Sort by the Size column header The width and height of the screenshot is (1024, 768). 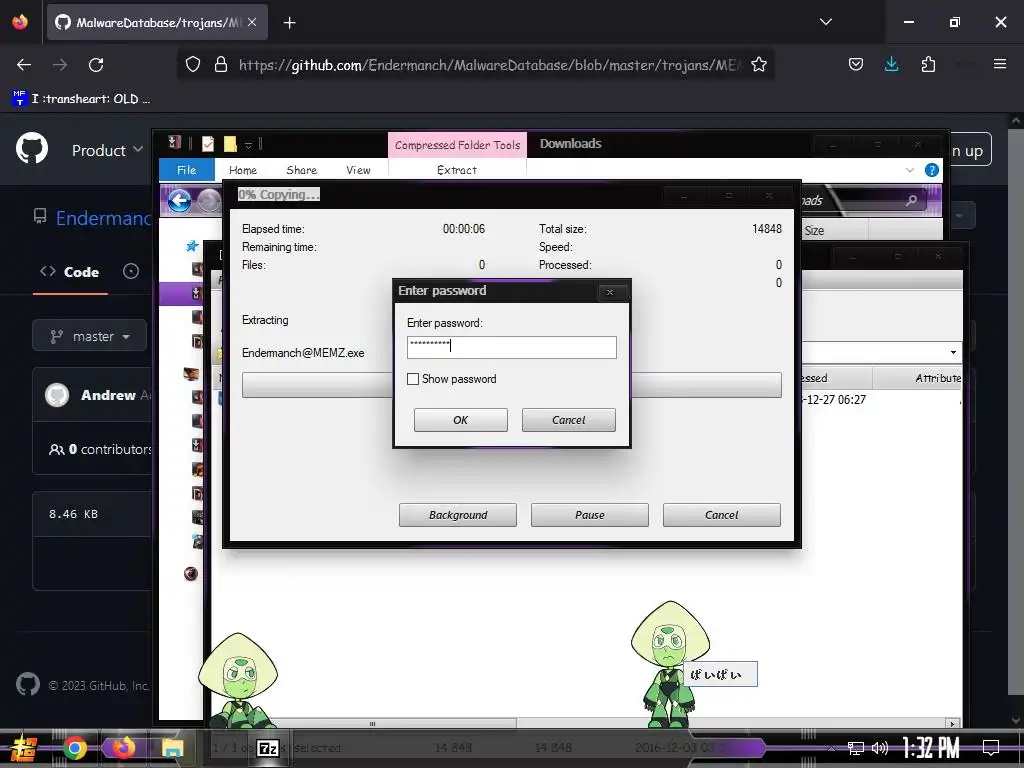(x=814, y=231)
